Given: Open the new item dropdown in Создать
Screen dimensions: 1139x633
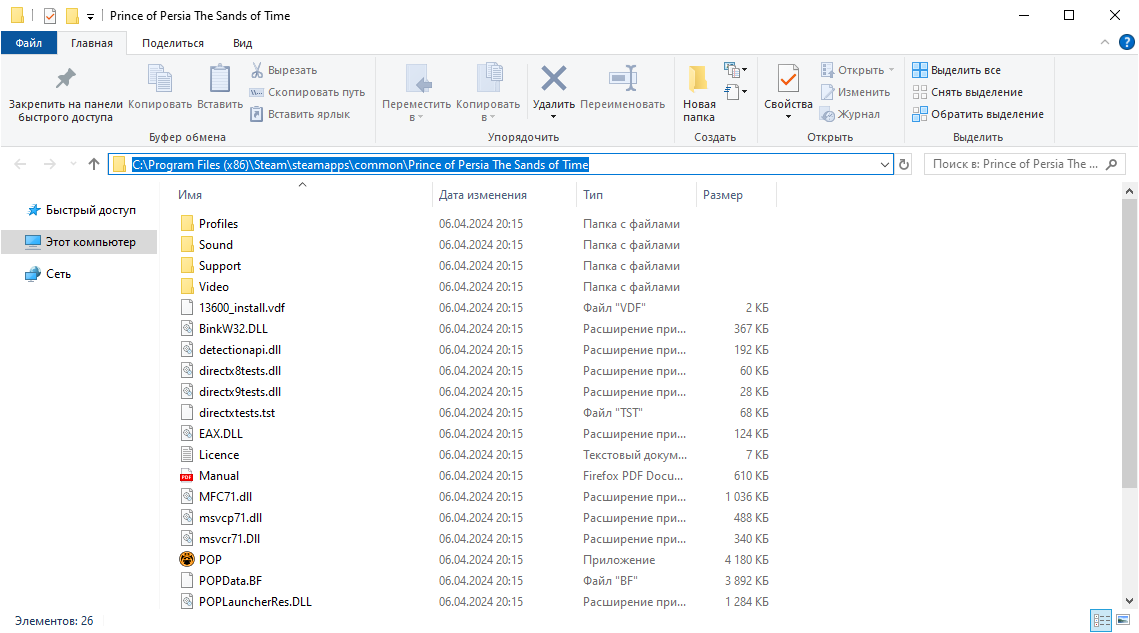Looking at the screenshot, I should (x=736, y=70).
